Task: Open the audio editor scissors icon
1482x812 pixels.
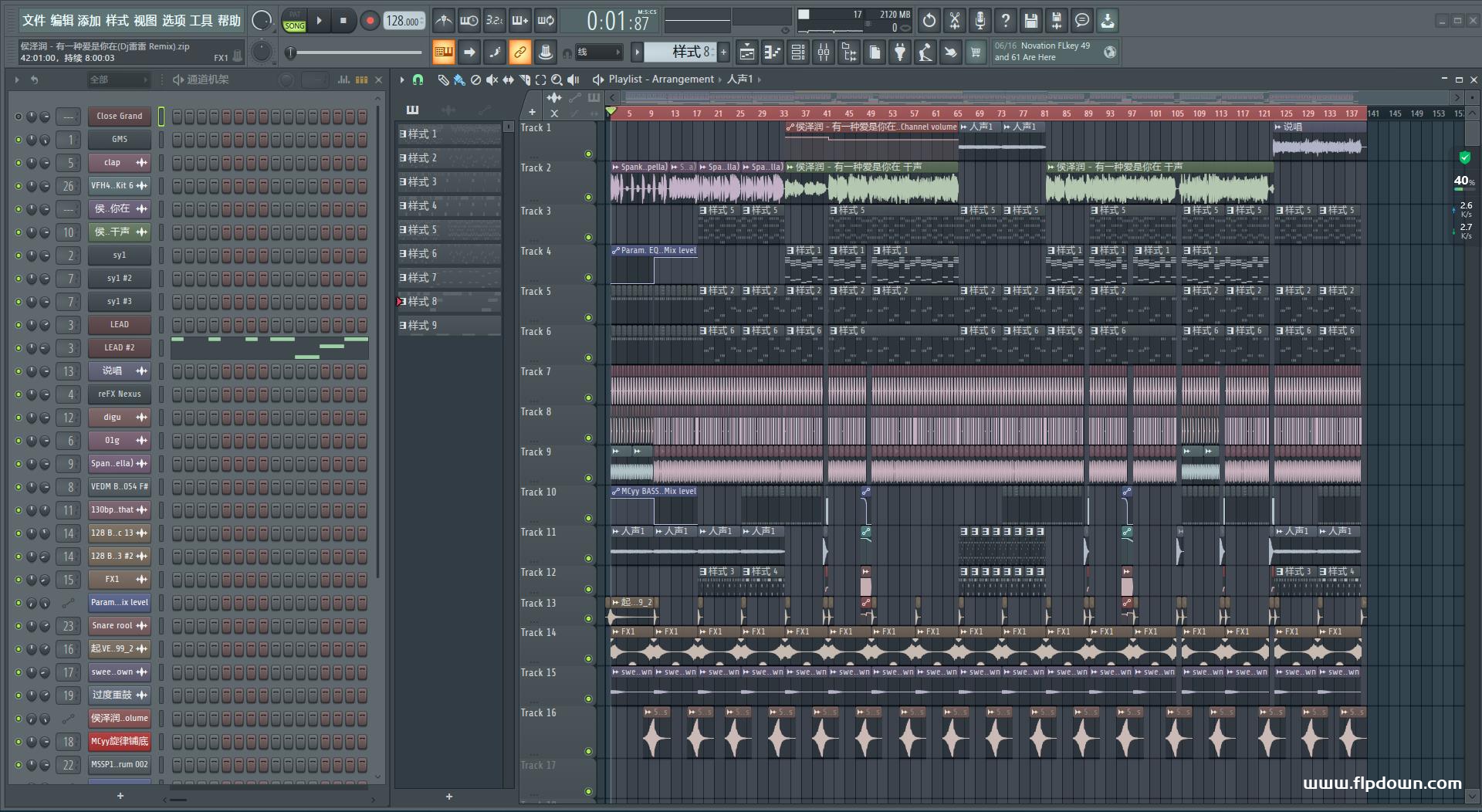Action: 955,21
